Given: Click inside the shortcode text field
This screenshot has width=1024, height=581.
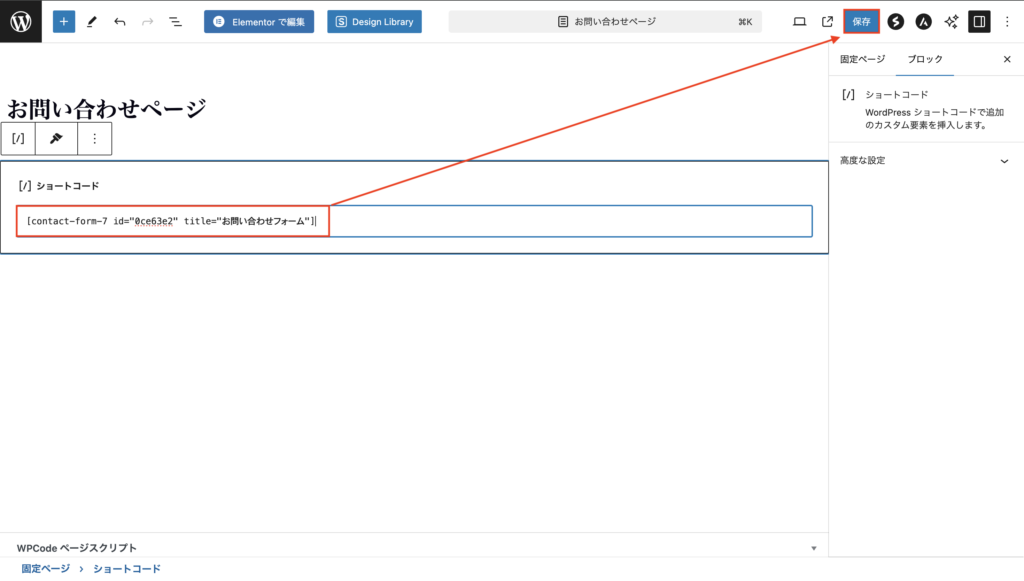Looking at the screenshot, I should pos(560,221).
